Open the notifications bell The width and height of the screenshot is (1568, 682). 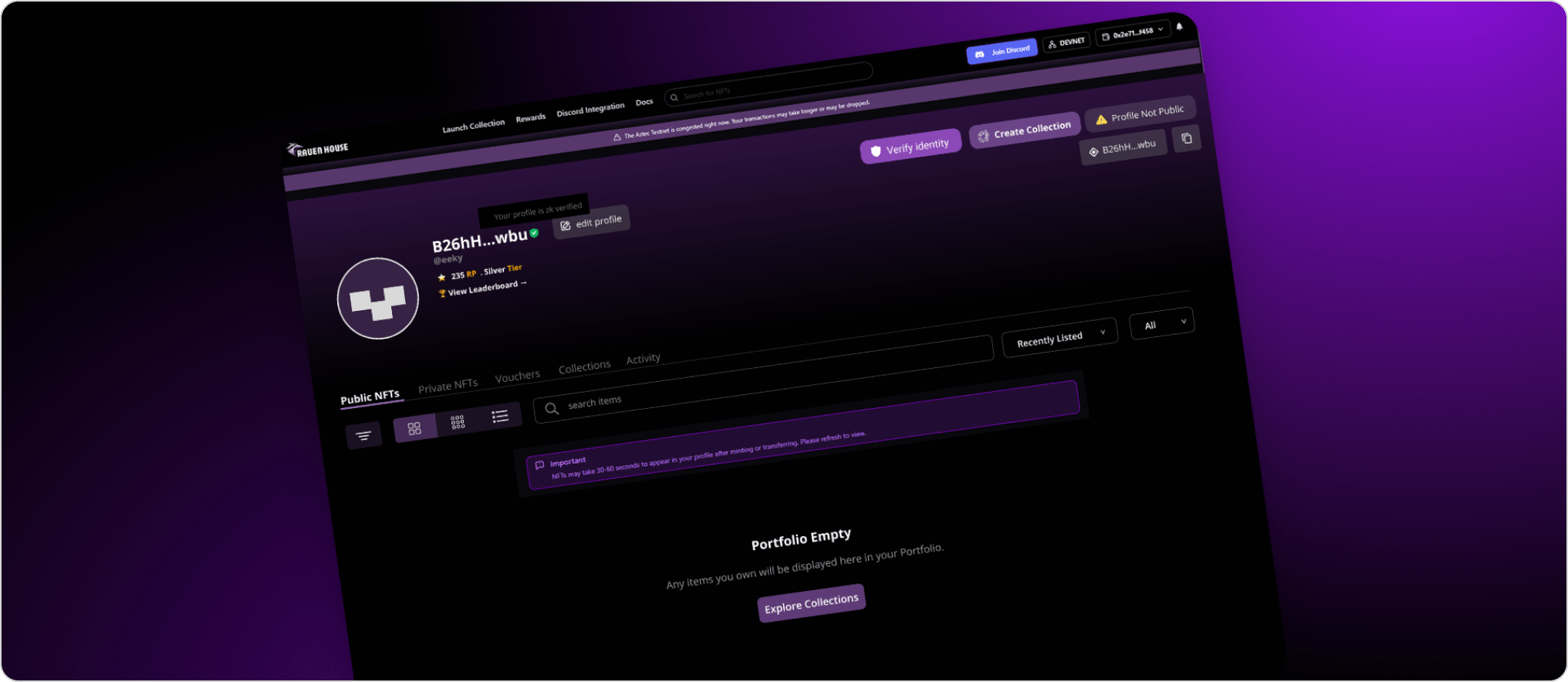(1179, 27)
